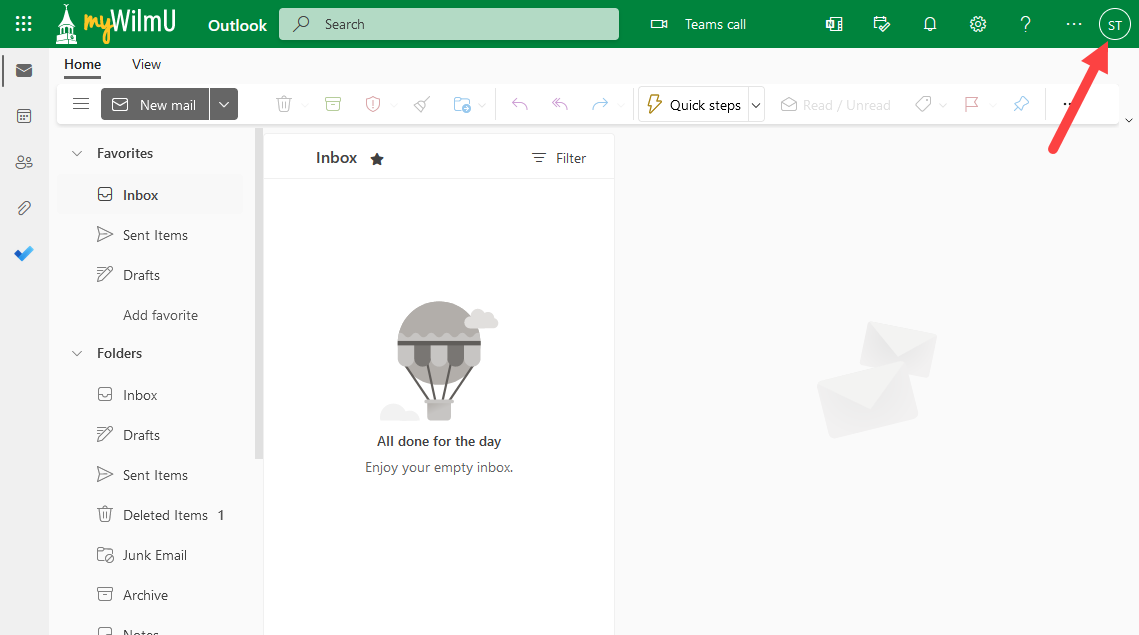1139x635 pixels.
Task: Toggle Inbox as favorite with star icon
Action: tap(377, 157)
